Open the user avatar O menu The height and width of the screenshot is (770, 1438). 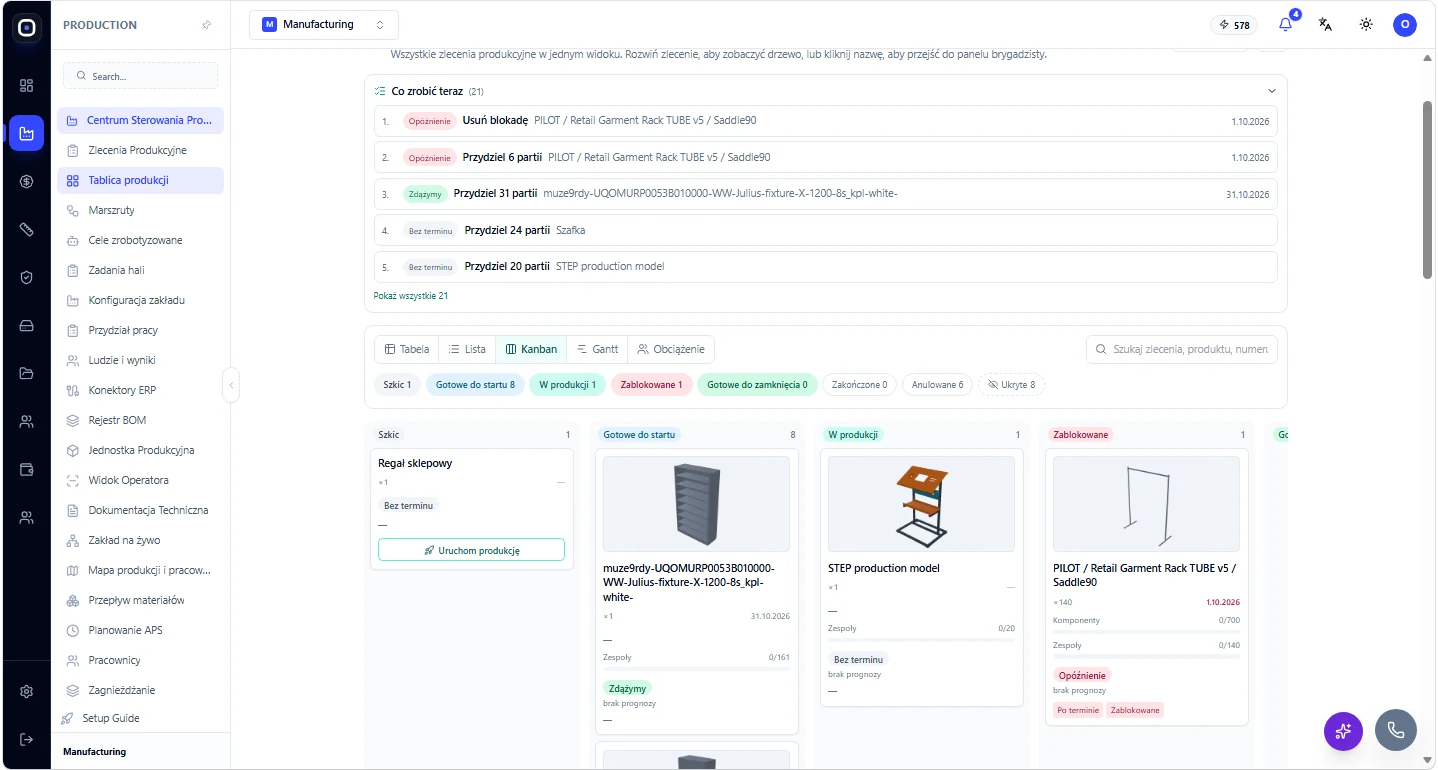(1405, 25)
